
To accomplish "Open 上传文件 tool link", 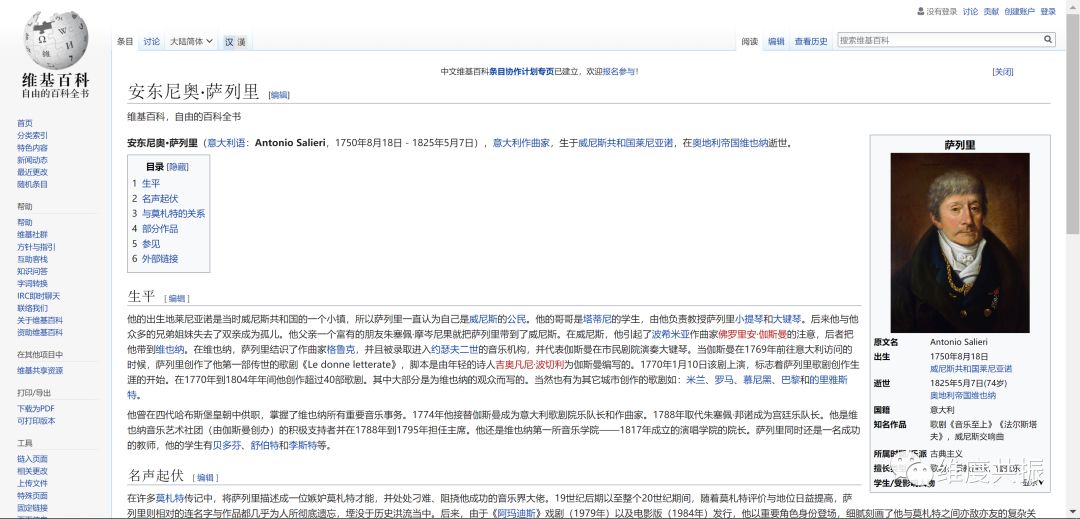I will (32, 483).
